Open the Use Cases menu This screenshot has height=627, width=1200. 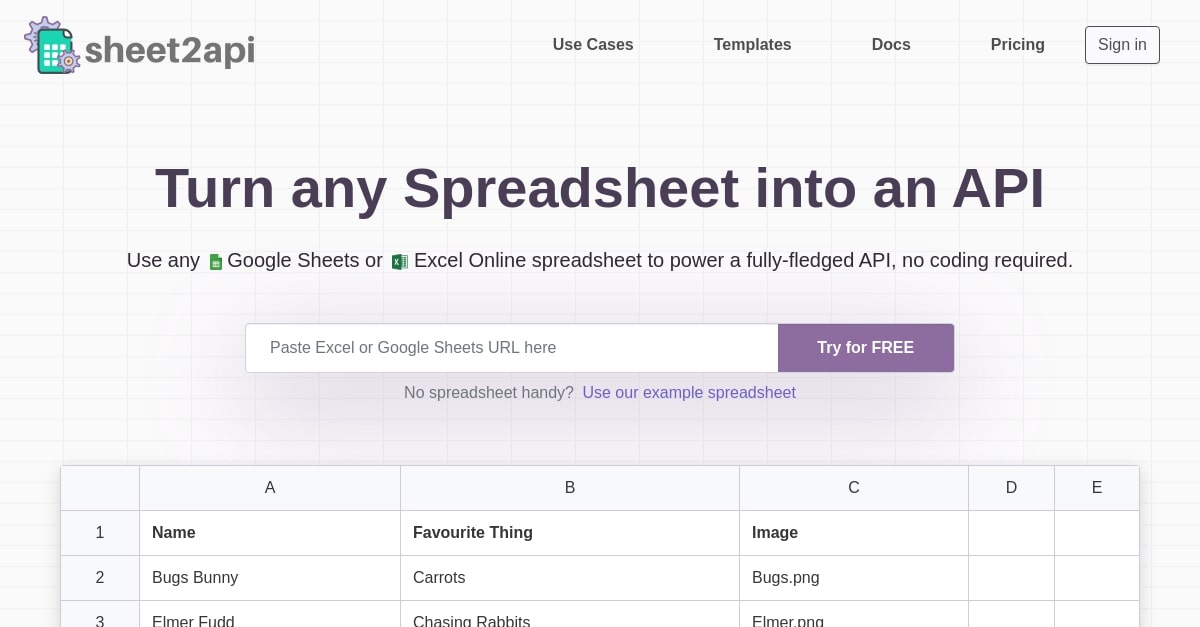(x=593, y=45)
